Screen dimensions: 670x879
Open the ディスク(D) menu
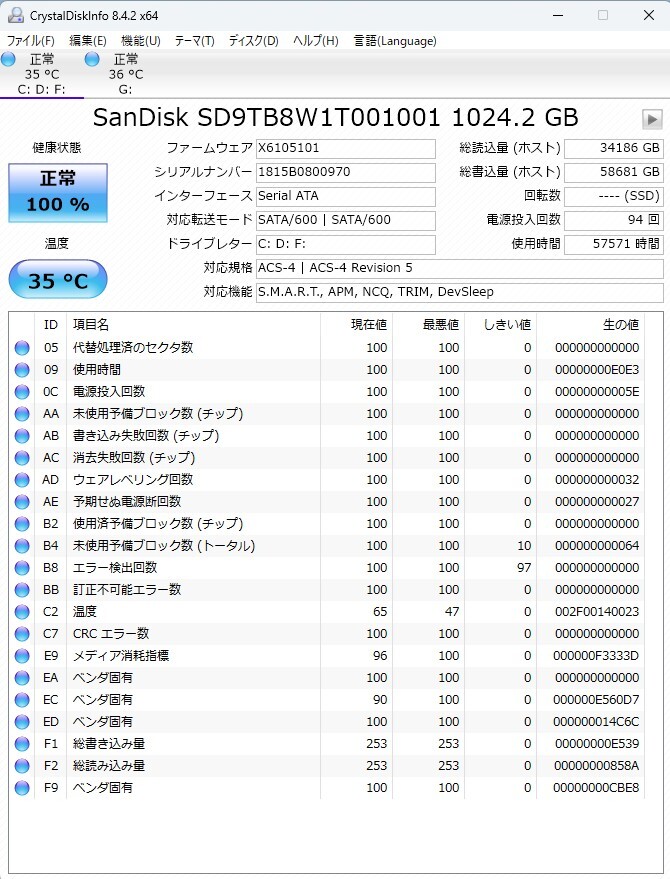(253, 41)
